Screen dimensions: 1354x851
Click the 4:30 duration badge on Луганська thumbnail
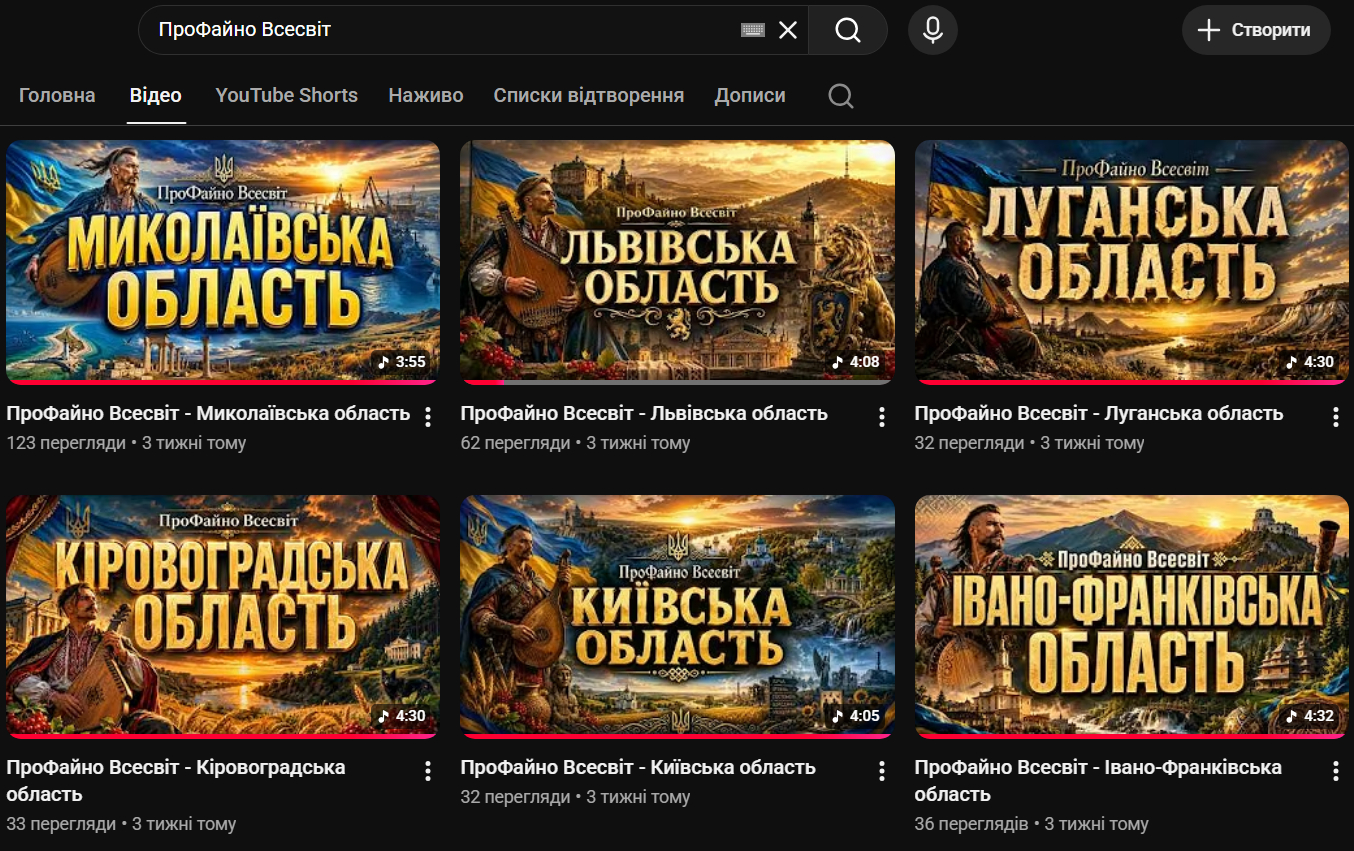(1310, 362)
